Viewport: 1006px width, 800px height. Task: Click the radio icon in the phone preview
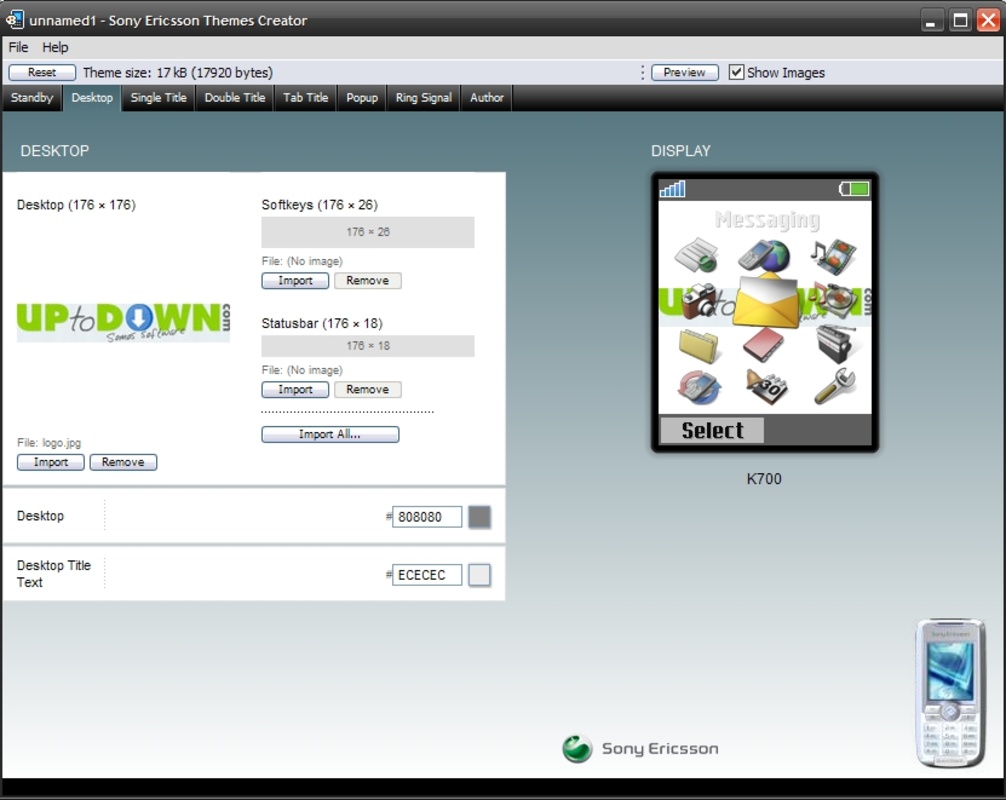pyautogui.click(x=836, y=344)
